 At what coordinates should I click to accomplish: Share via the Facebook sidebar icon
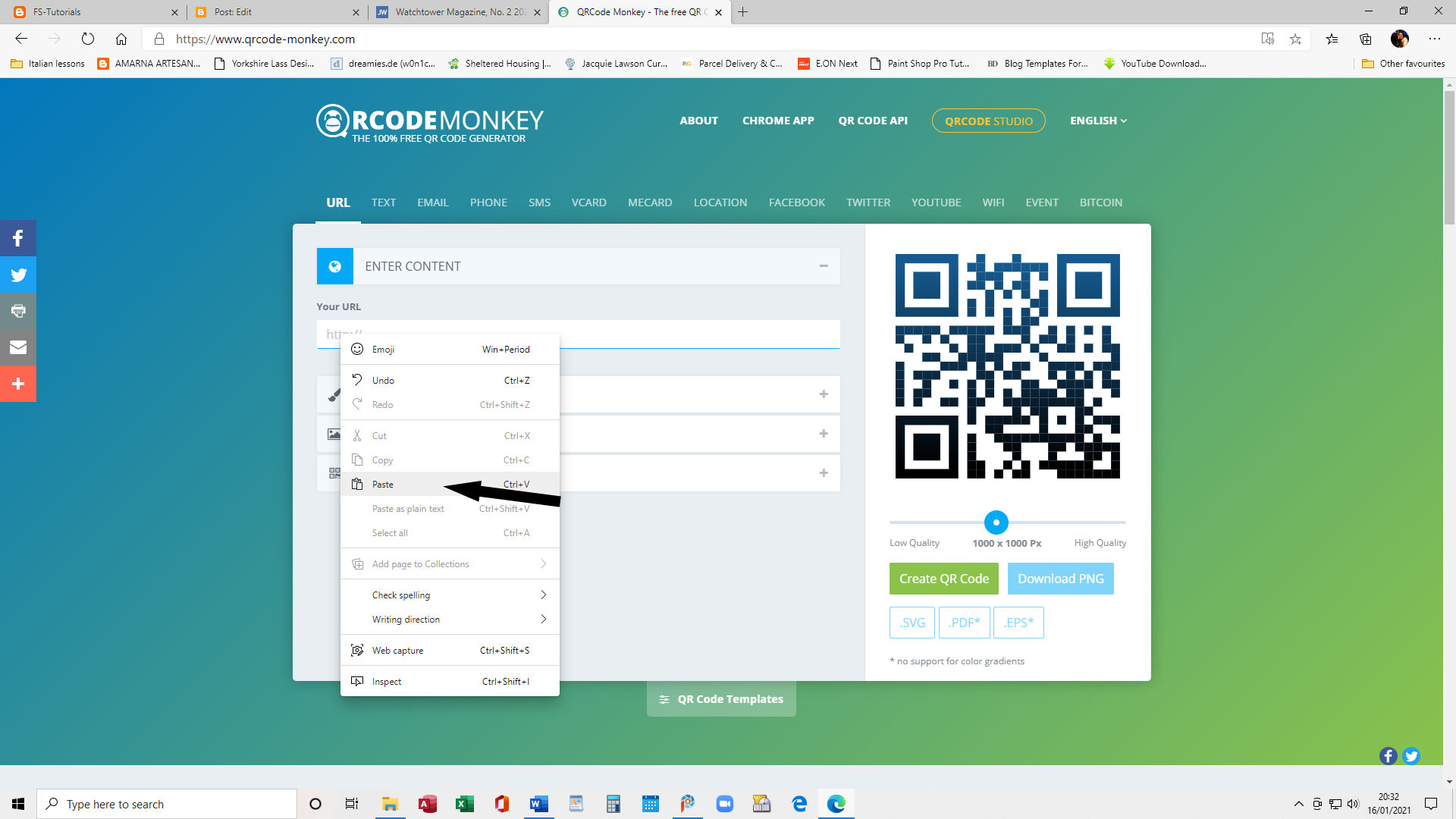18,237
